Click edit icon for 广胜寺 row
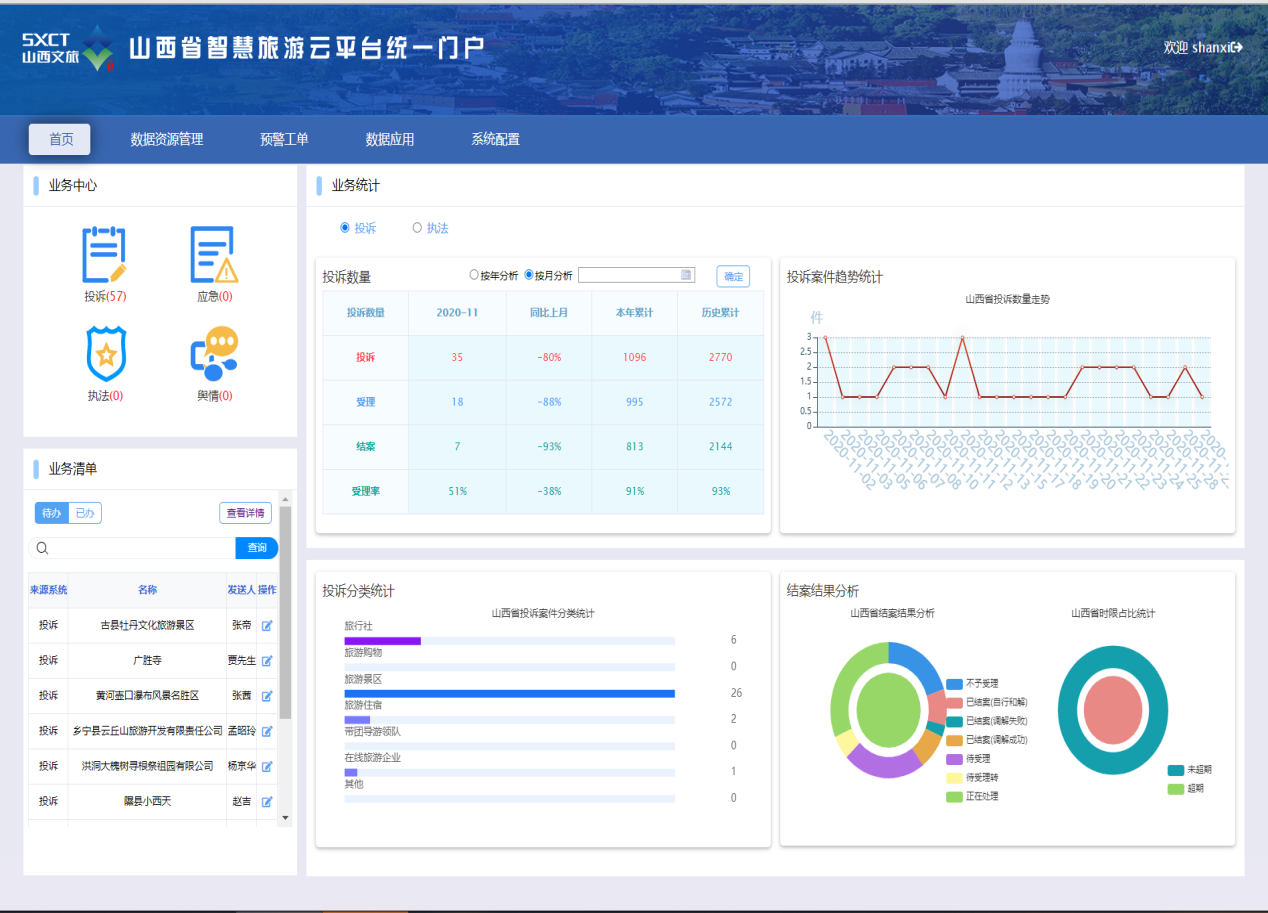 267,661
